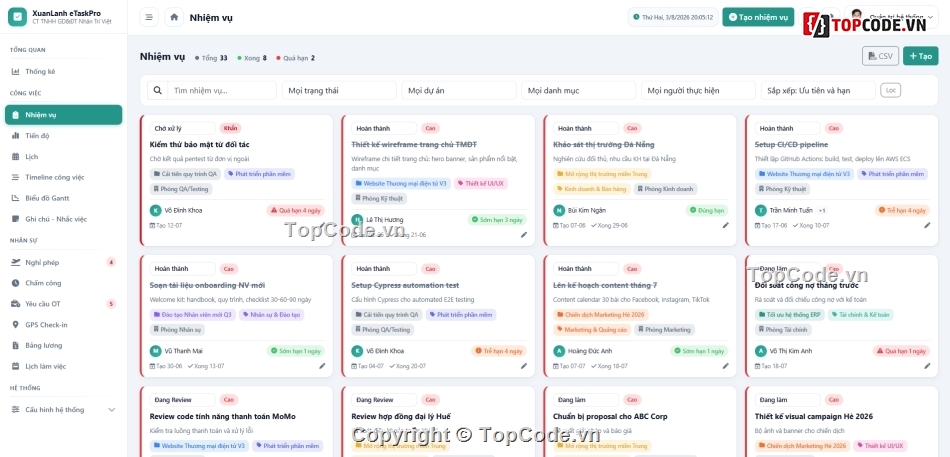Open Thiết kế visual campaign Hè 2026 title
The image size is (950, 457).
(814, 416)
